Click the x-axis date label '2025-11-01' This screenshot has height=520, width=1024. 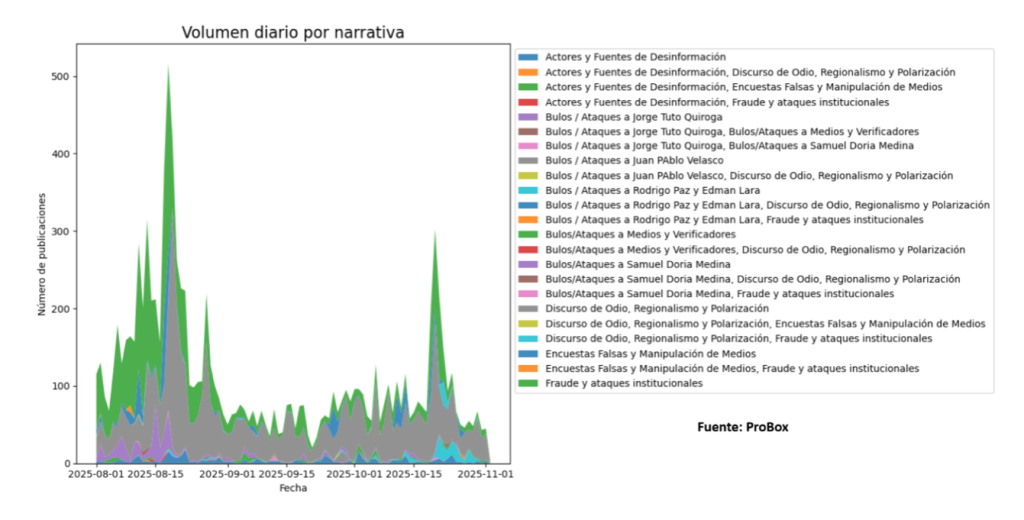coord(485,476)
